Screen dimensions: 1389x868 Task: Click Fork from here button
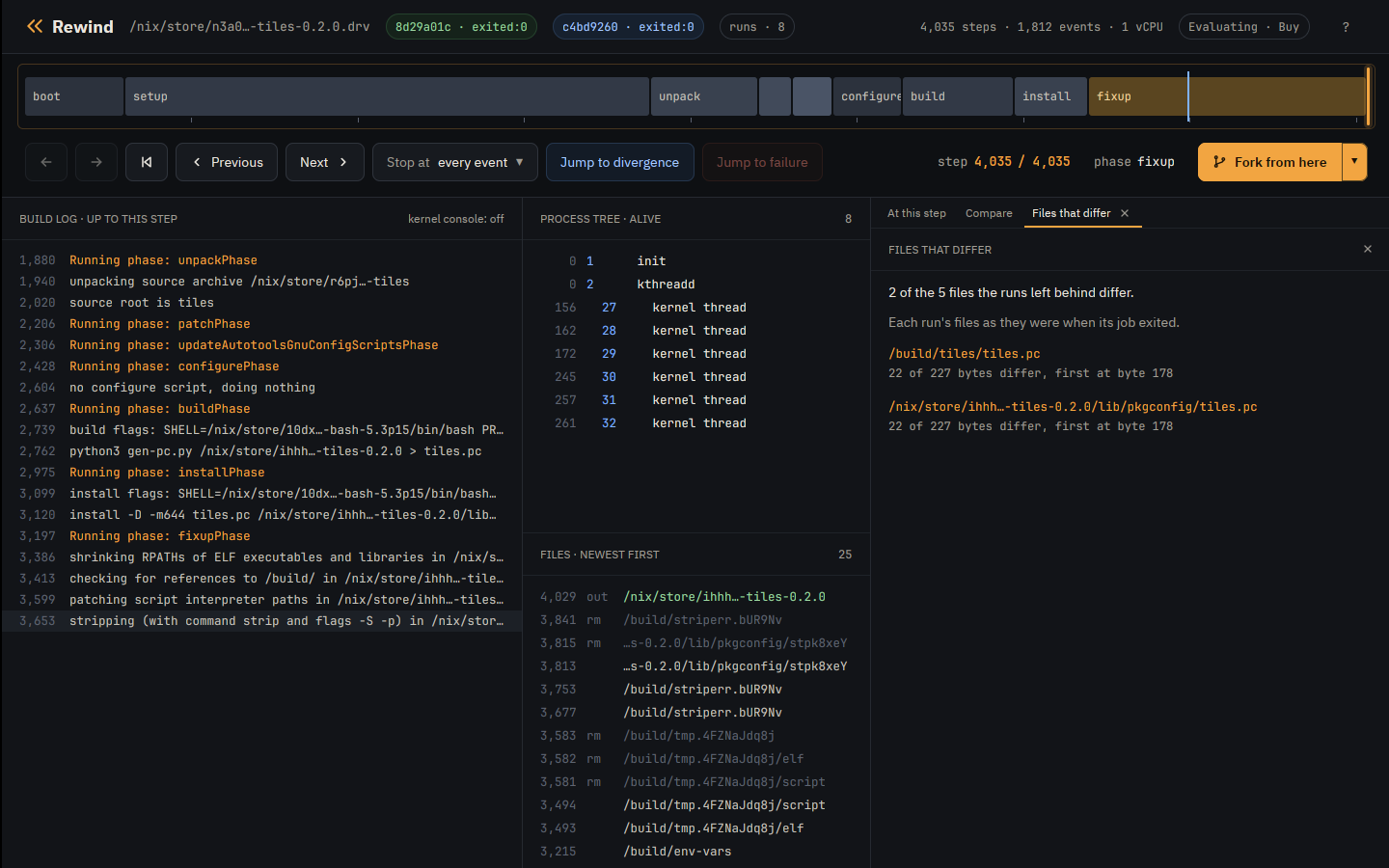1269,162
